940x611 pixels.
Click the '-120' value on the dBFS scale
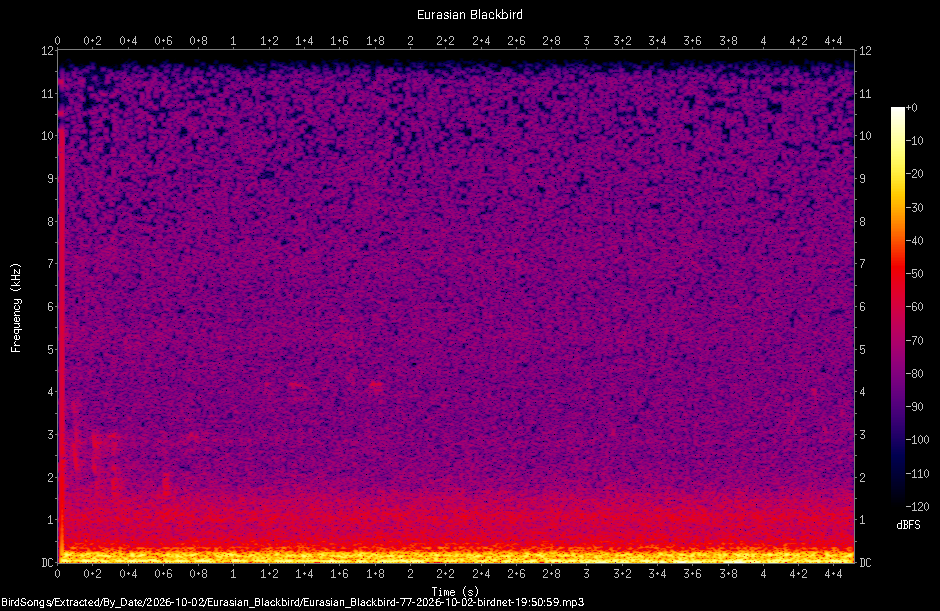coord(918,506)
